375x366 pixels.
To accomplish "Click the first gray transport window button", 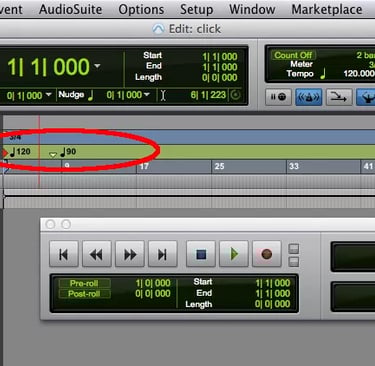I will (50, 224).
